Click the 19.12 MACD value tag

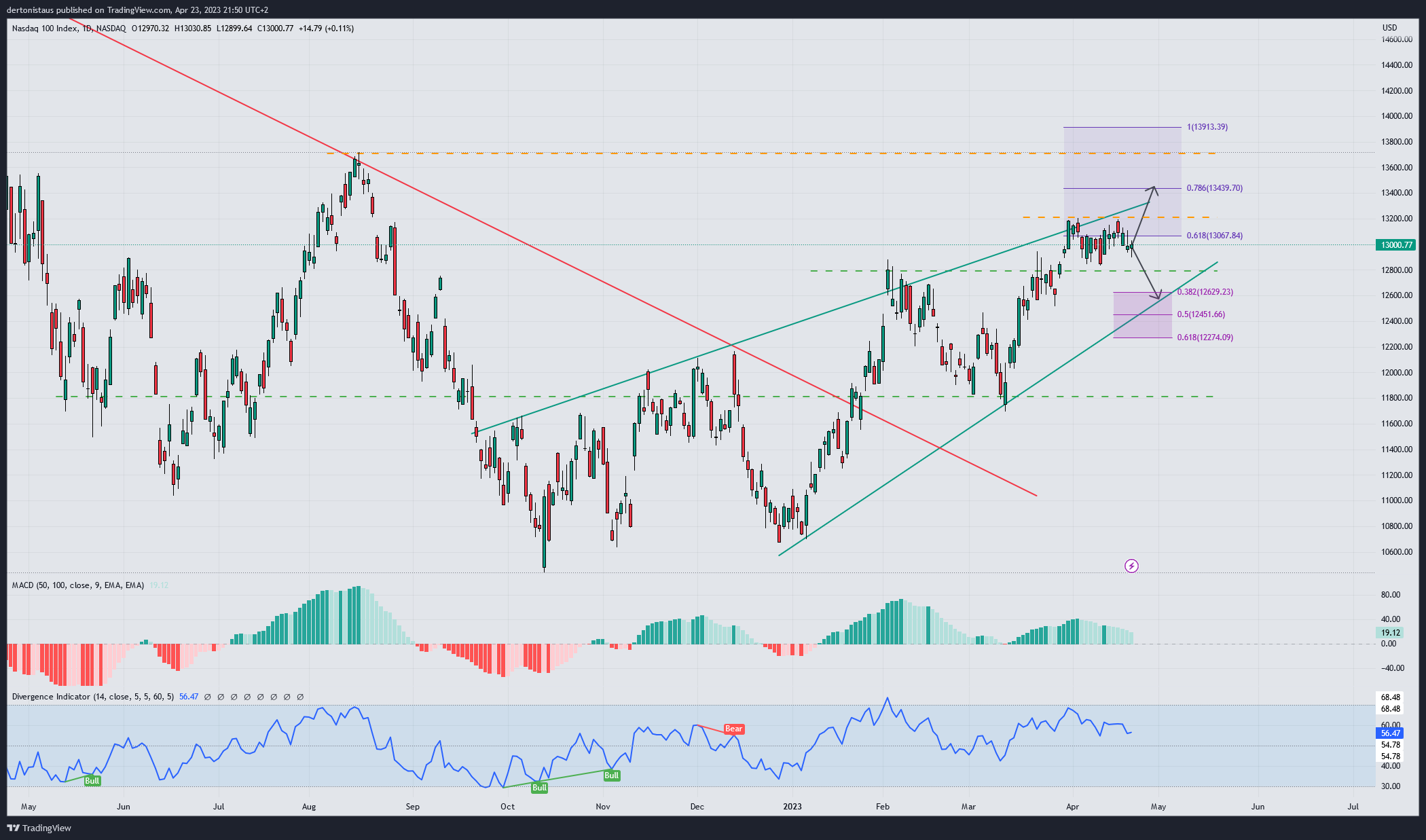tap(1389, 632)
